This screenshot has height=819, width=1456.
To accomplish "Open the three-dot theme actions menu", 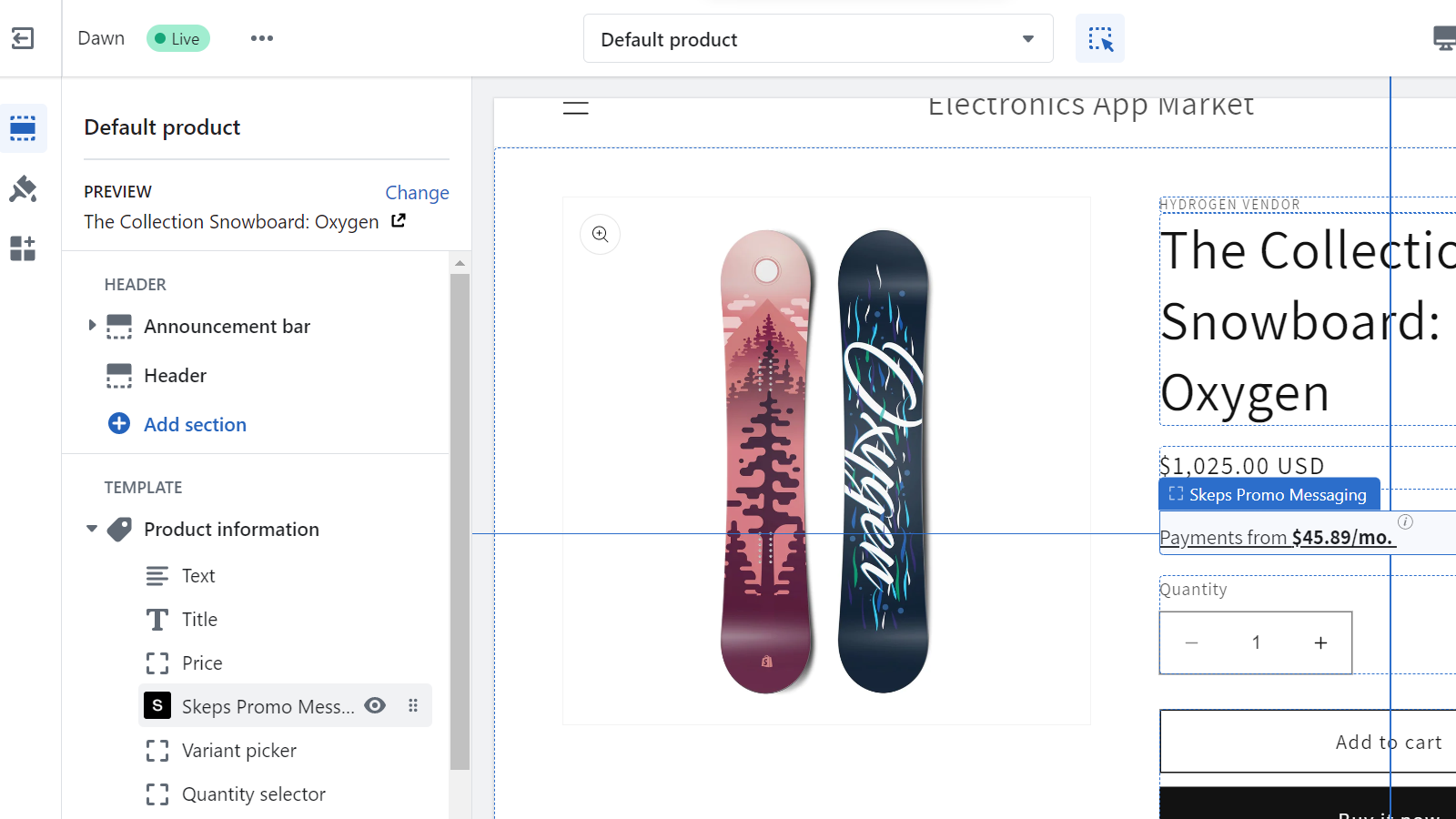I will (262, 38).
